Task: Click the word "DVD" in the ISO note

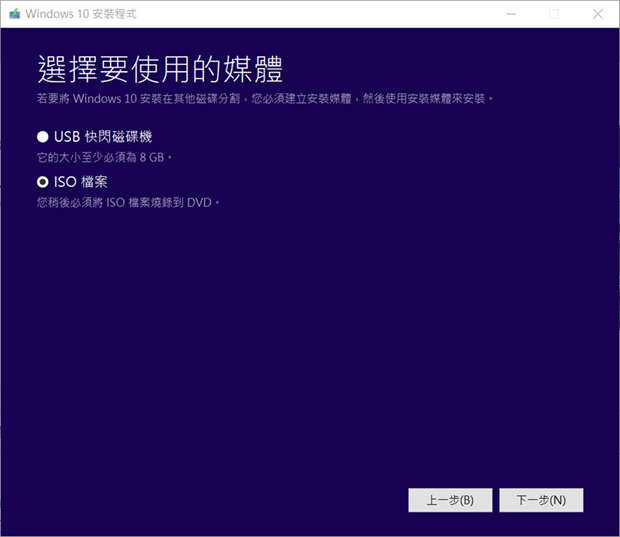Action: tap(201, 202)
